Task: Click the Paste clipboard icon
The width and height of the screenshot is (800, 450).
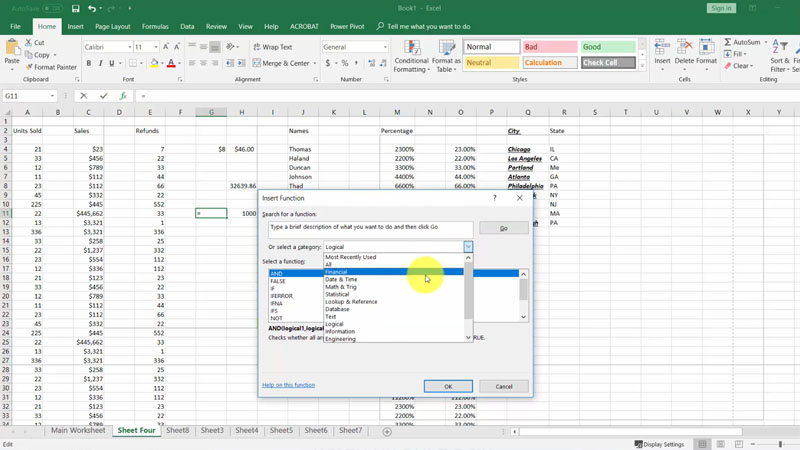Action: (12, 48)
